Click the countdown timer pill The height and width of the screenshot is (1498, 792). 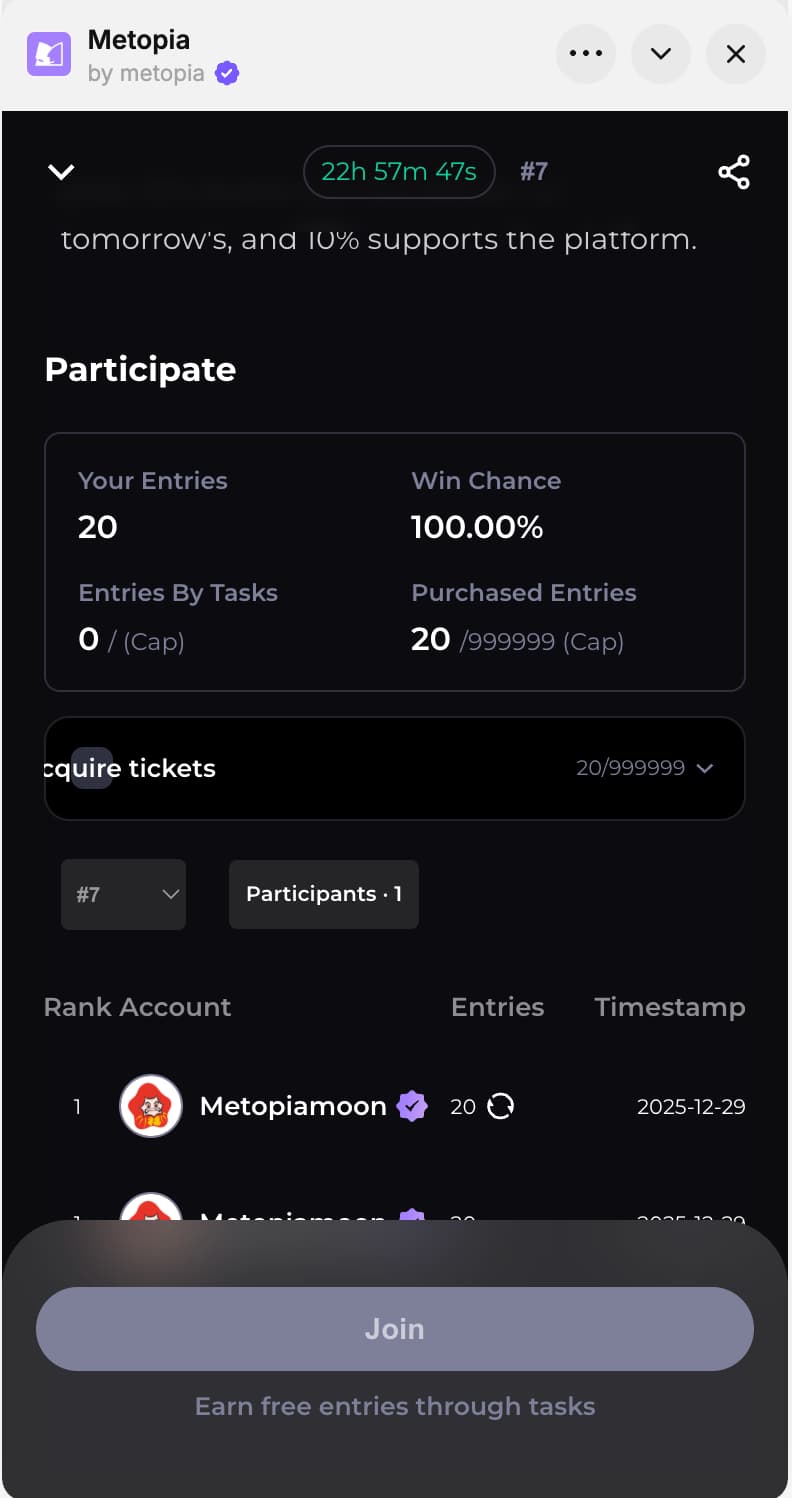(399, 172)
